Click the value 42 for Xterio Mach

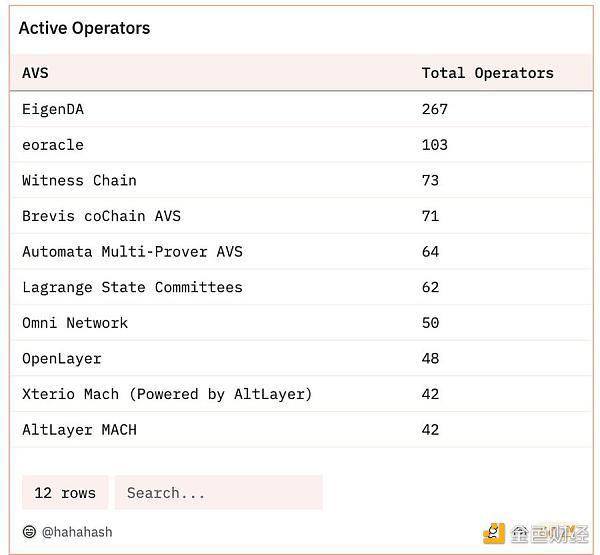(x=430, y=394)
